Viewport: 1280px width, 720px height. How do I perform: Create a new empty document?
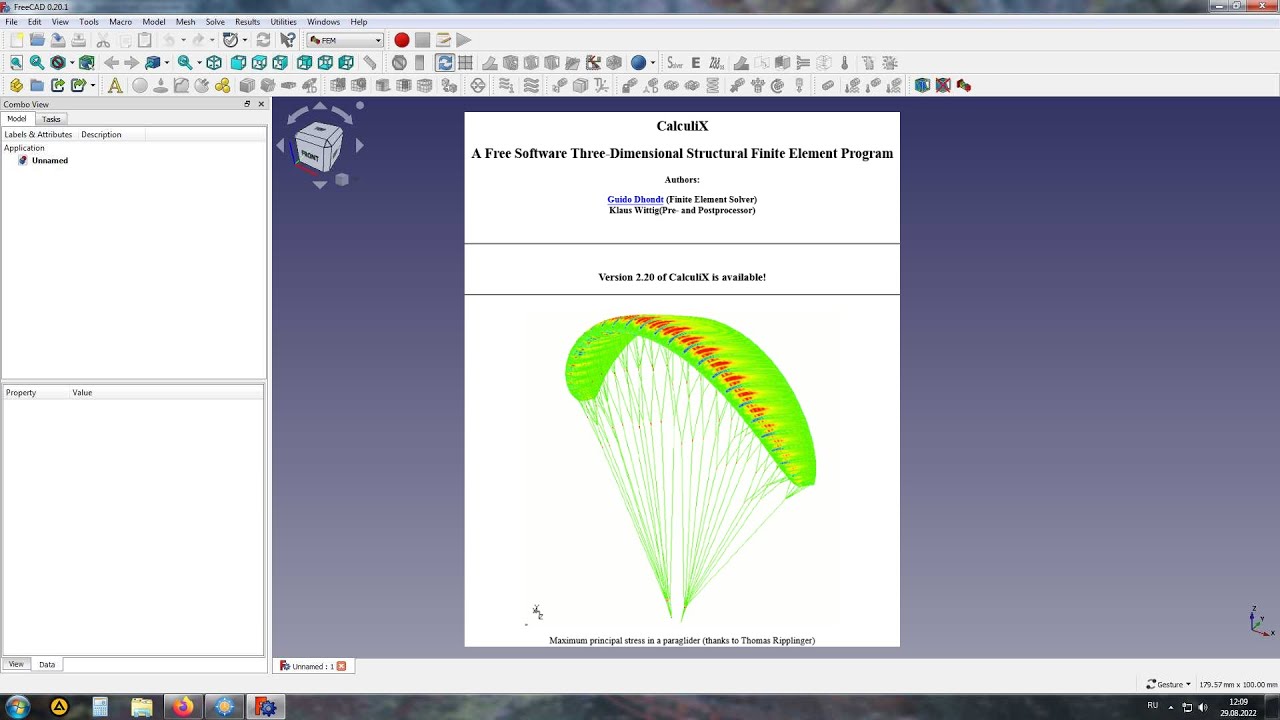16,40
